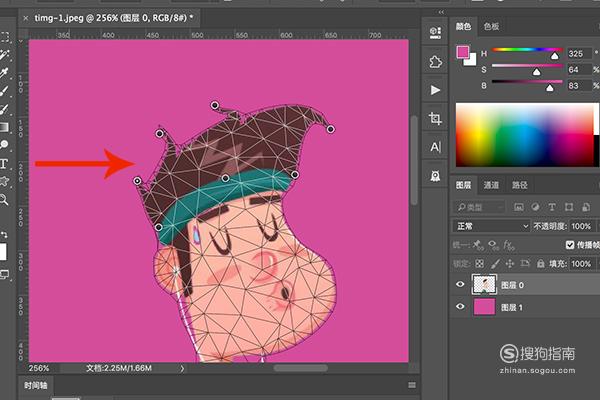Open the Actions panel play icon
Viewport: 600px width, 400px height.
435,90
